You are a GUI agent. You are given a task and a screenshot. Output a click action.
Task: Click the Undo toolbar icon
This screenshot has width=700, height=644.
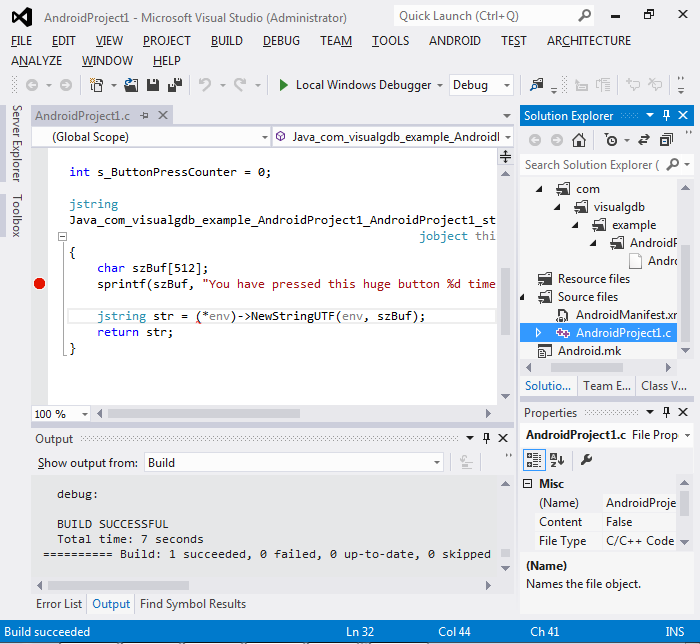pos(205,85)
